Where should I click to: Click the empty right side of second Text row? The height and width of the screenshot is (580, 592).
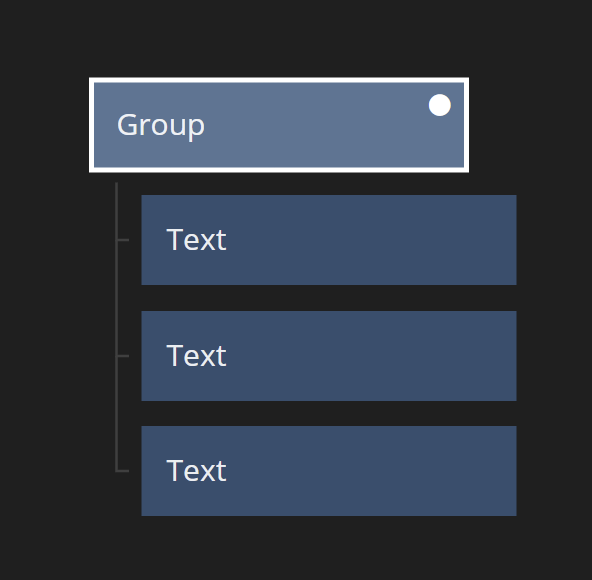tap(372, 356)
